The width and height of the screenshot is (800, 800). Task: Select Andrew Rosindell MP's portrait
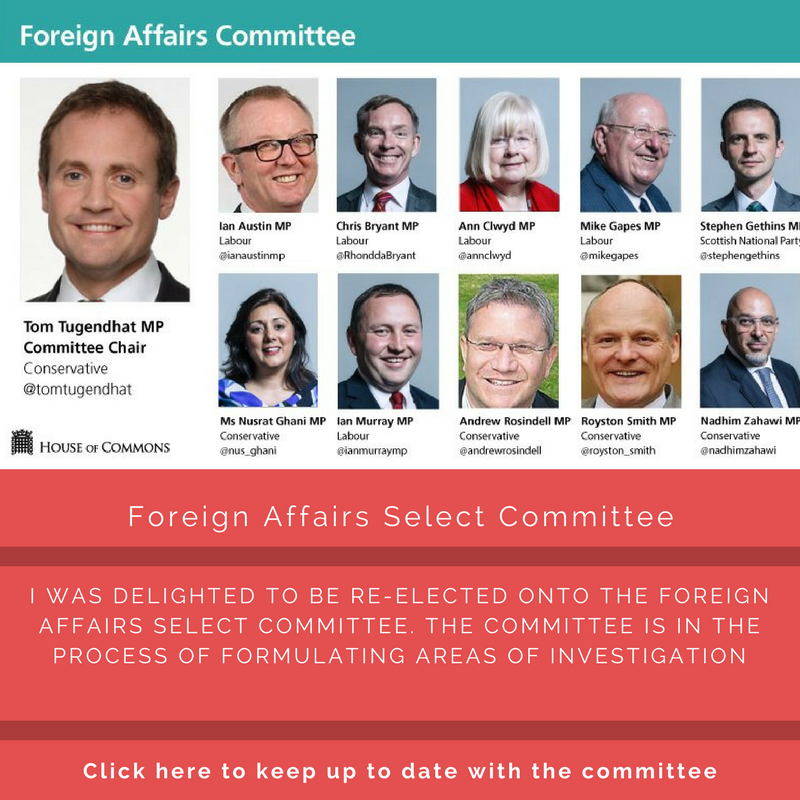coord(509,341)
